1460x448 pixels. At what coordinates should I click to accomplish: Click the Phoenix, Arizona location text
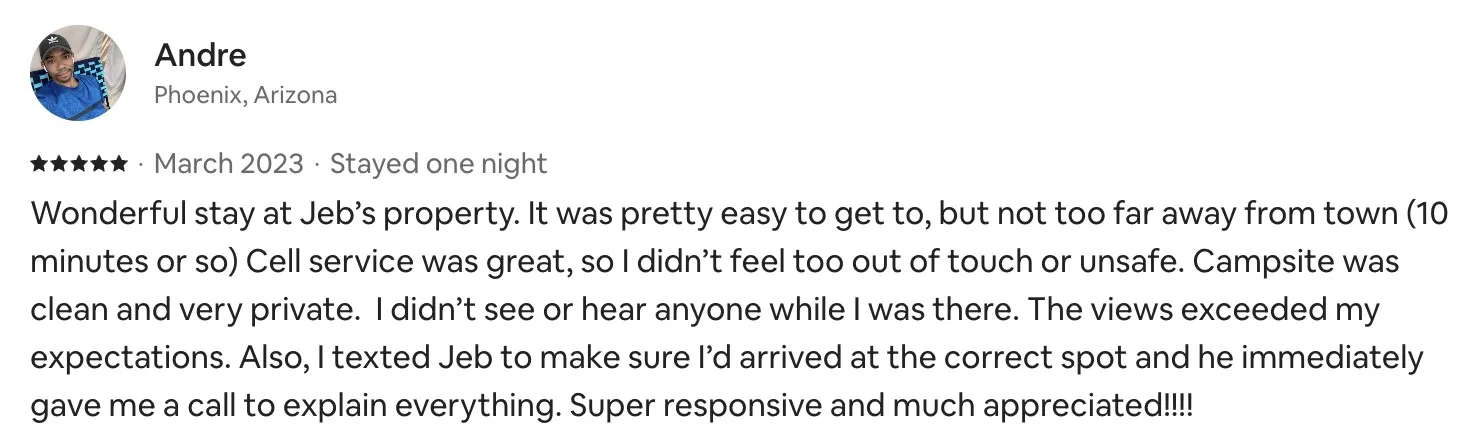point(245,95)
